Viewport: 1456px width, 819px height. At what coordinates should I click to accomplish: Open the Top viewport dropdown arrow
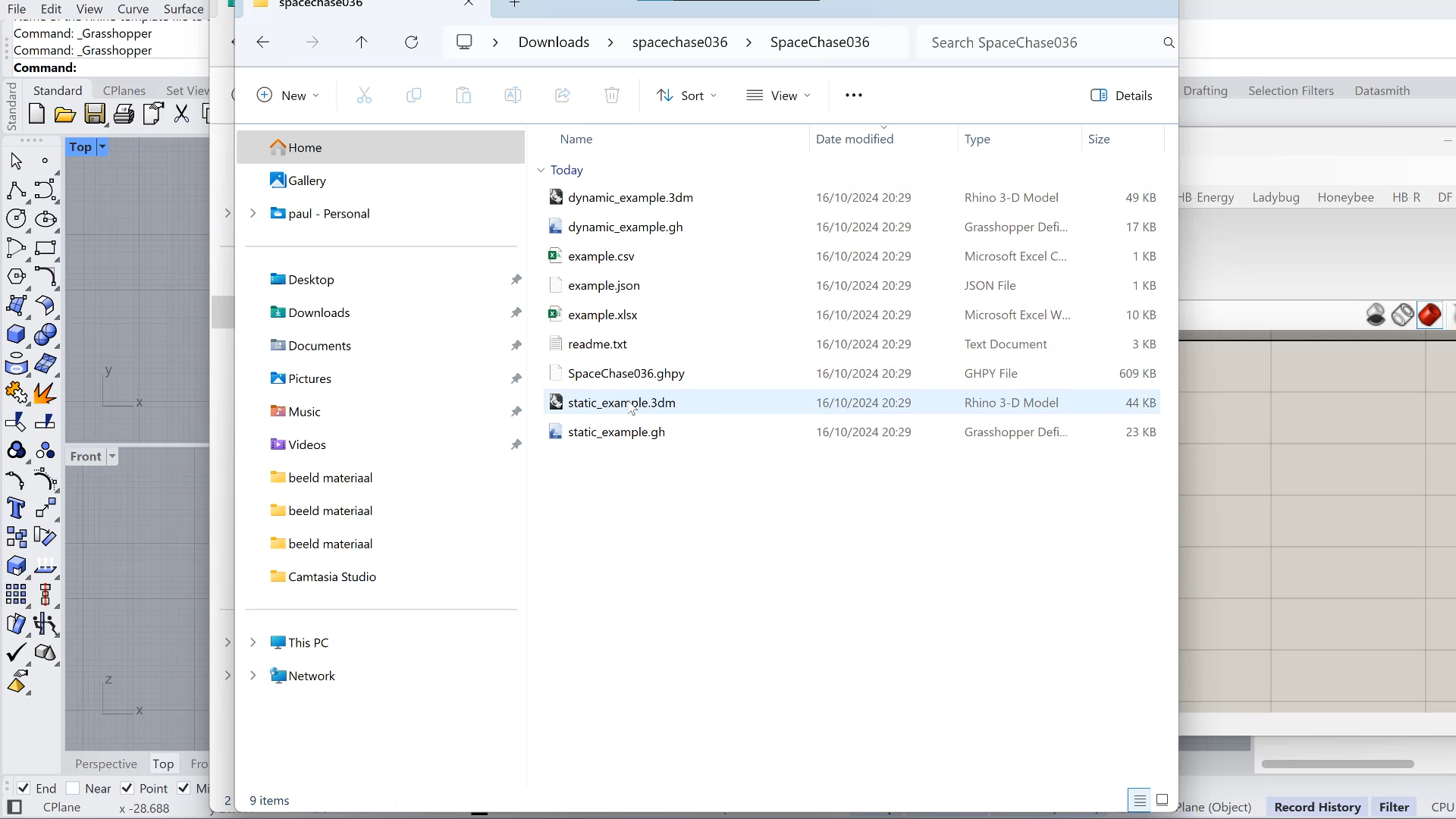coord(102,147)
